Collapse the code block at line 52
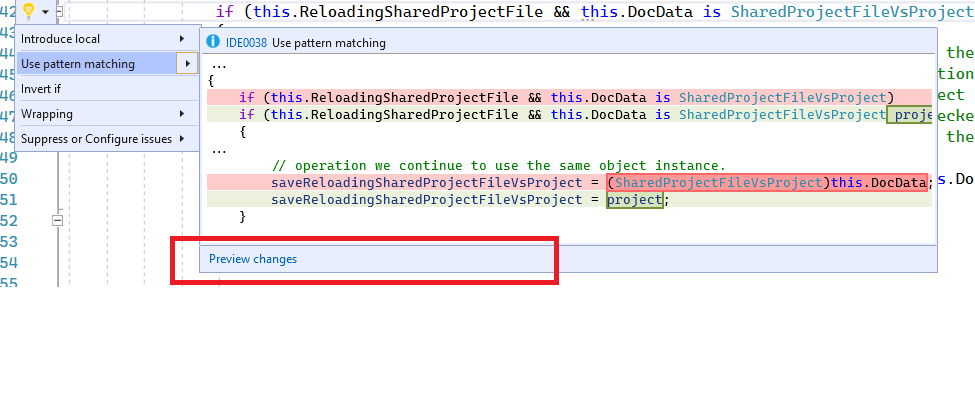Viewport: 975px width, 393px height. point(57,220)
